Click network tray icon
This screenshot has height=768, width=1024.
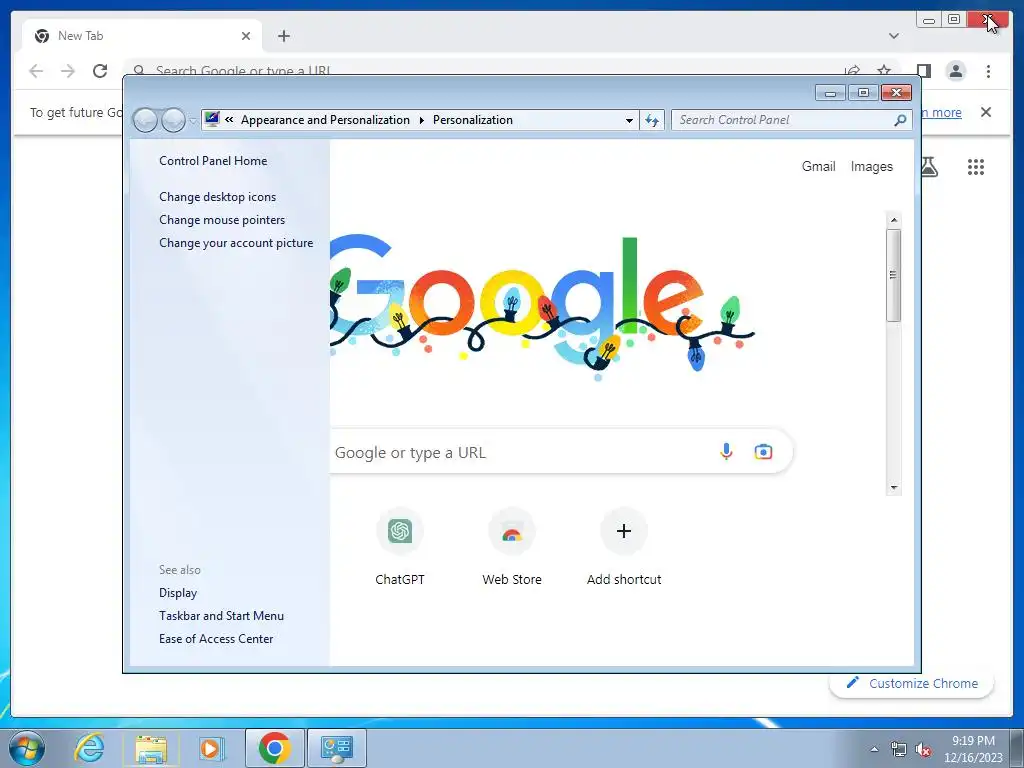[899, 750]
